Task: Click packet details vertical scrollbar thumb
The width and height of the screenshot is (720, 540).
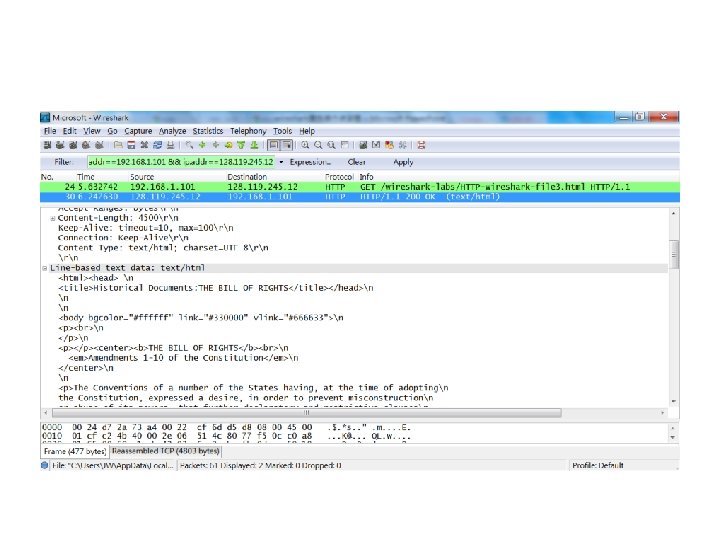Action: click(x=674, y=254)
